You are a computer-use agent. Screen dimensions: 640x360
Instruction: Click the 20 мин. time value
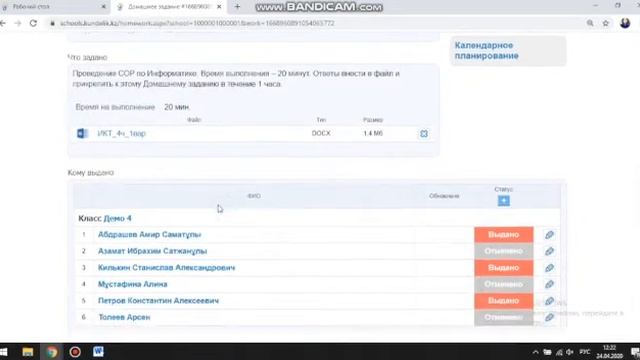[177, 107]
